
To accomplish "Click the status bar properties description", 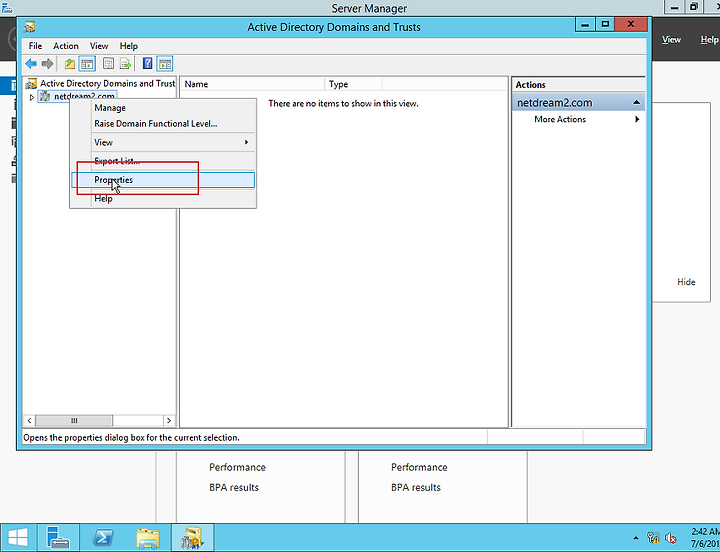I will pyautogui.click(x=131, y=438).
